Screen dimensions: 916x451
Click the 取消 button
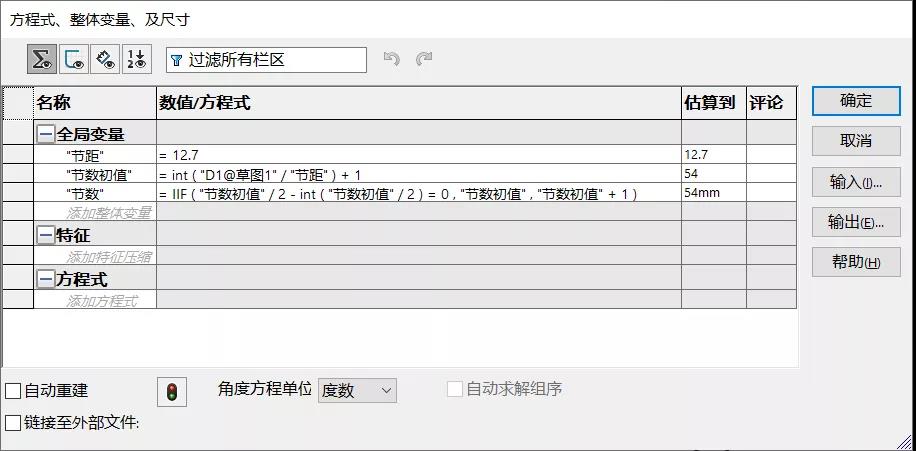coord(856,141)
